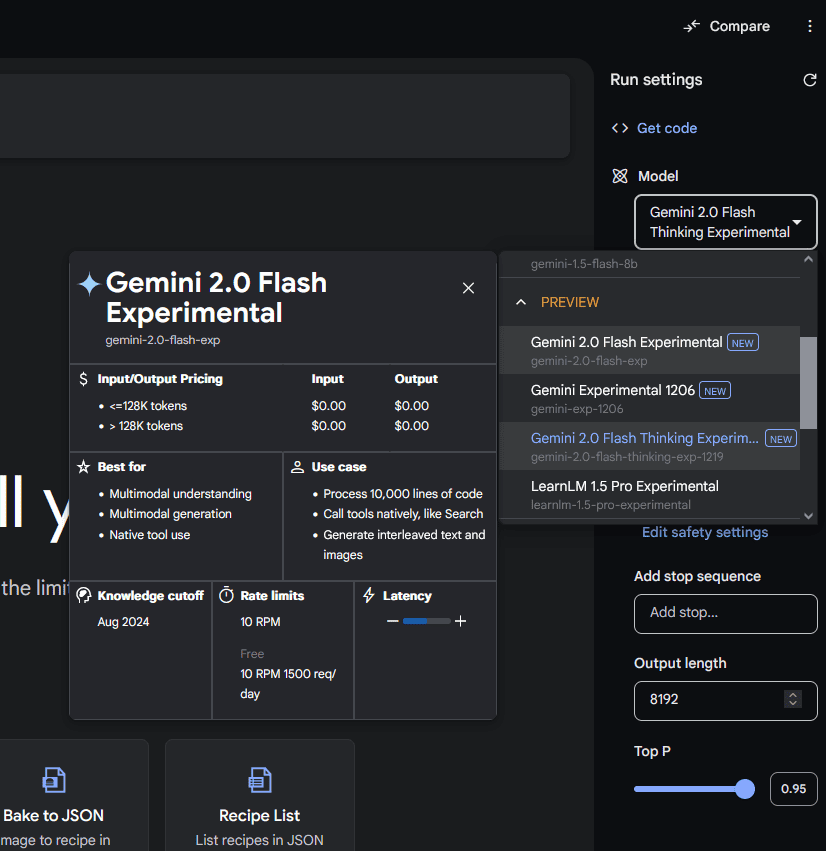Viewport: 826px width, 851px height.
Task: Click the dollar sign pricing icon
Action: pos(83,379)
